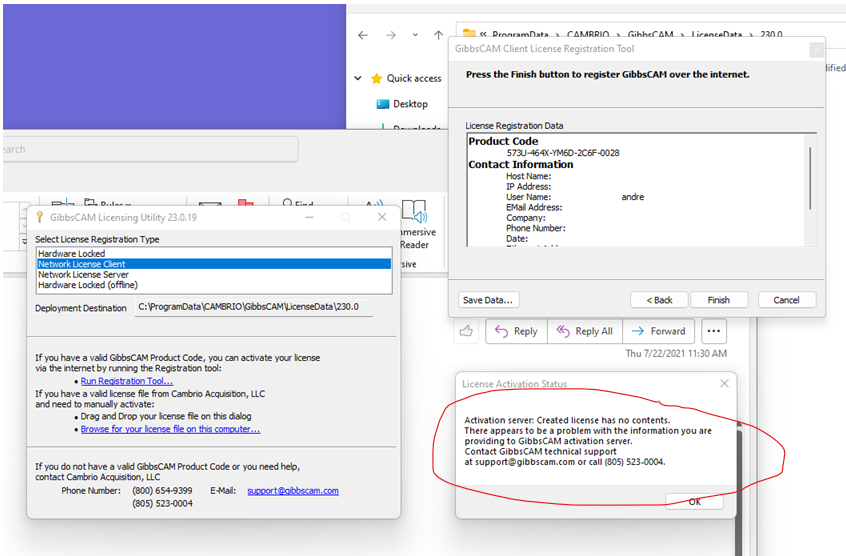Open recent locations dropdown in Explorer
Viewport: 846px width, 556px height.
pyautogui.click(x=415, y=35)
